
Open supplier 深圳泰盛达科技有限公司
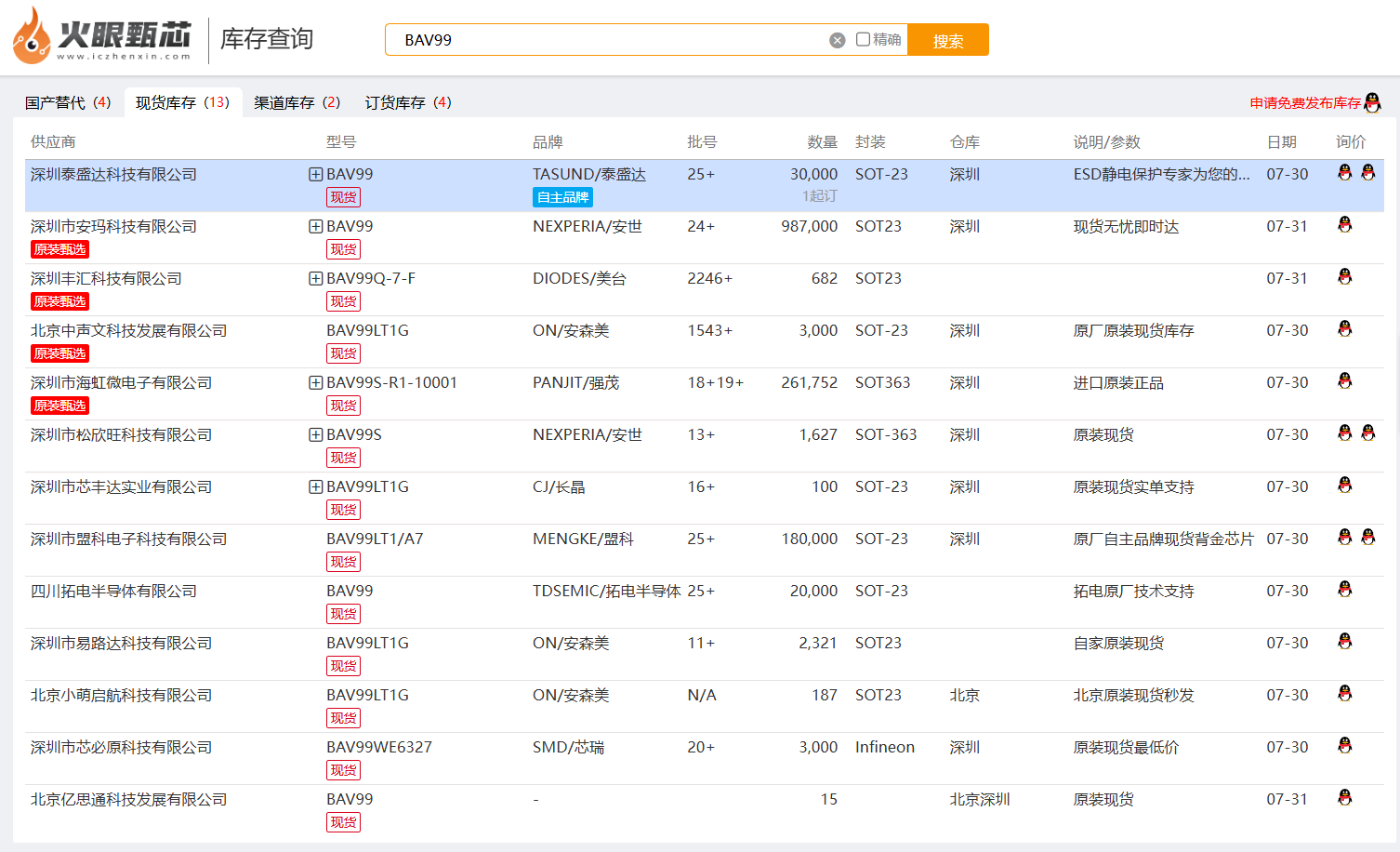coord(113,174)
